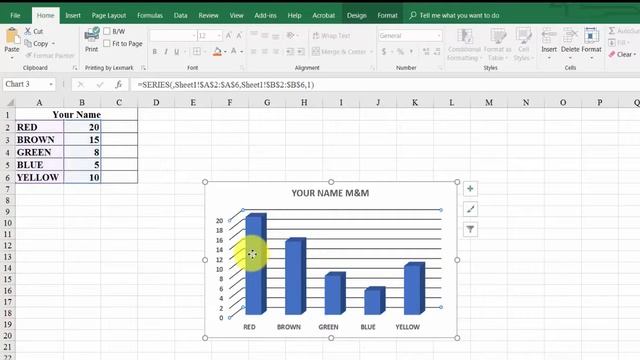The height and width of the screenshot is (360, 640).
Task: Click the Chart Elements plus button
Action: click(x=470, y=189)
